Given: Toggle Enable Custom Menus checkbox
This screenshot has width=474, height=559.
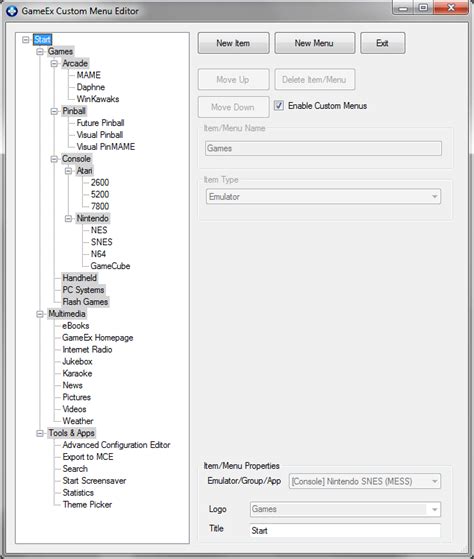Looking at the screenshot, I should (x=279, y=106).
